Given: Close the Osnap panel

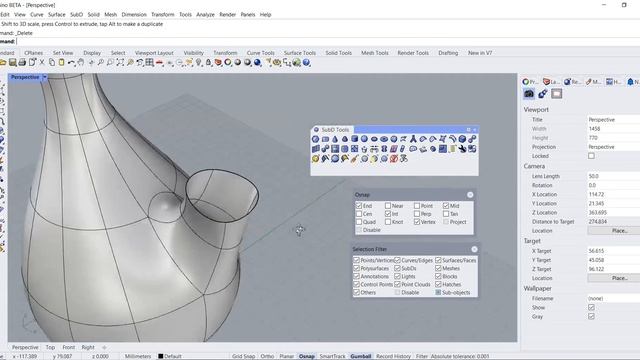Looking at the screenshot, I should point(470,195).
